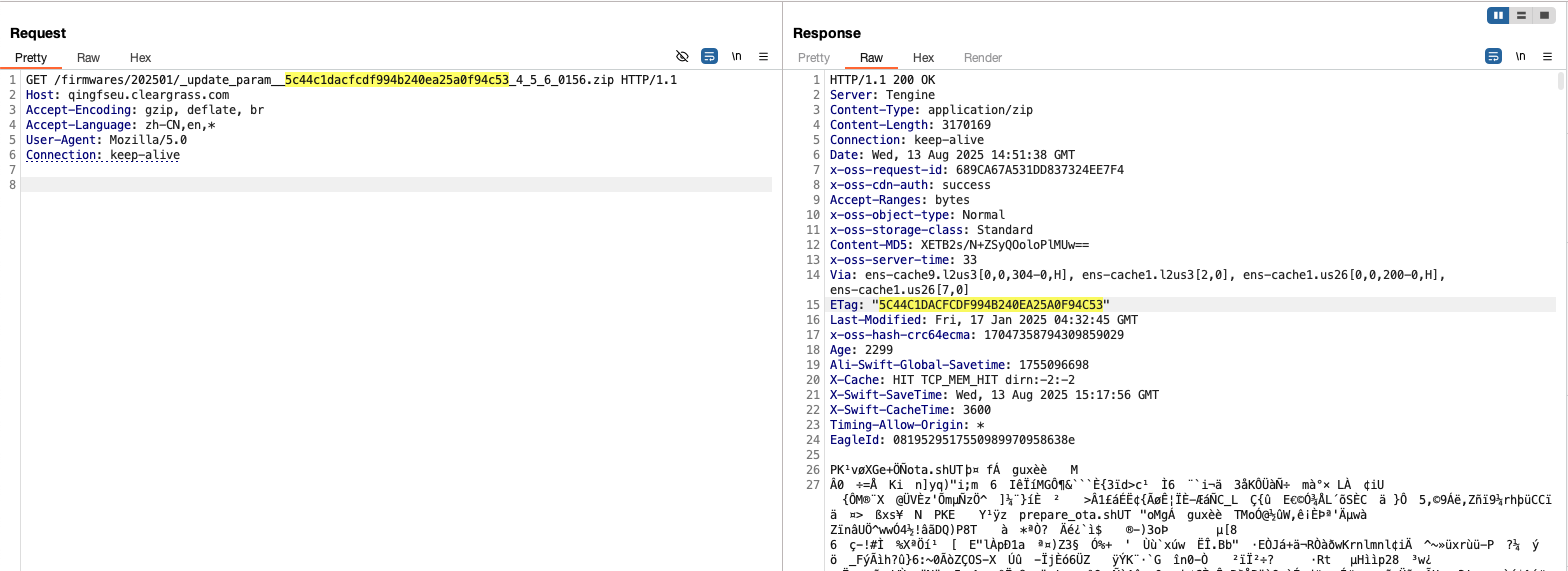1568x571 pixels.
Task: Click the HTTP/1.1 200 OK status line
Action: coord(882,80)
